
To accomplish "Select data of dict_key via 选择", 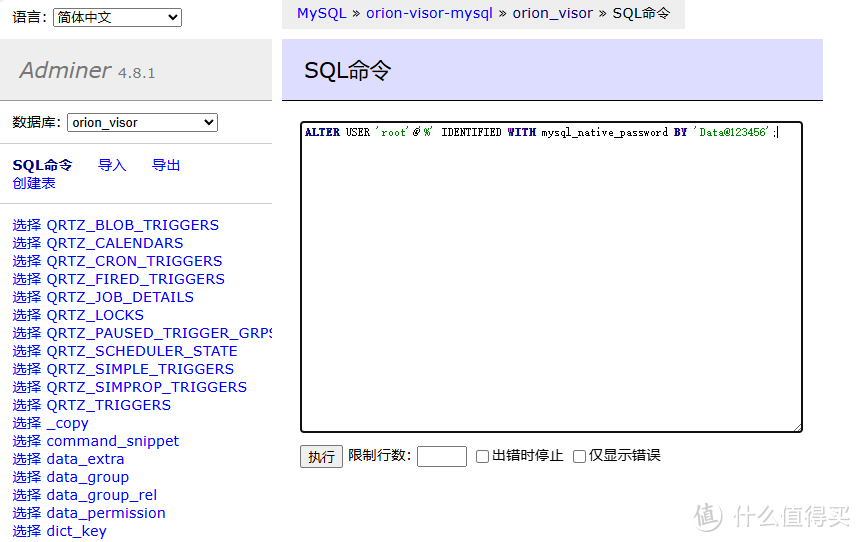I will (27, 532).
